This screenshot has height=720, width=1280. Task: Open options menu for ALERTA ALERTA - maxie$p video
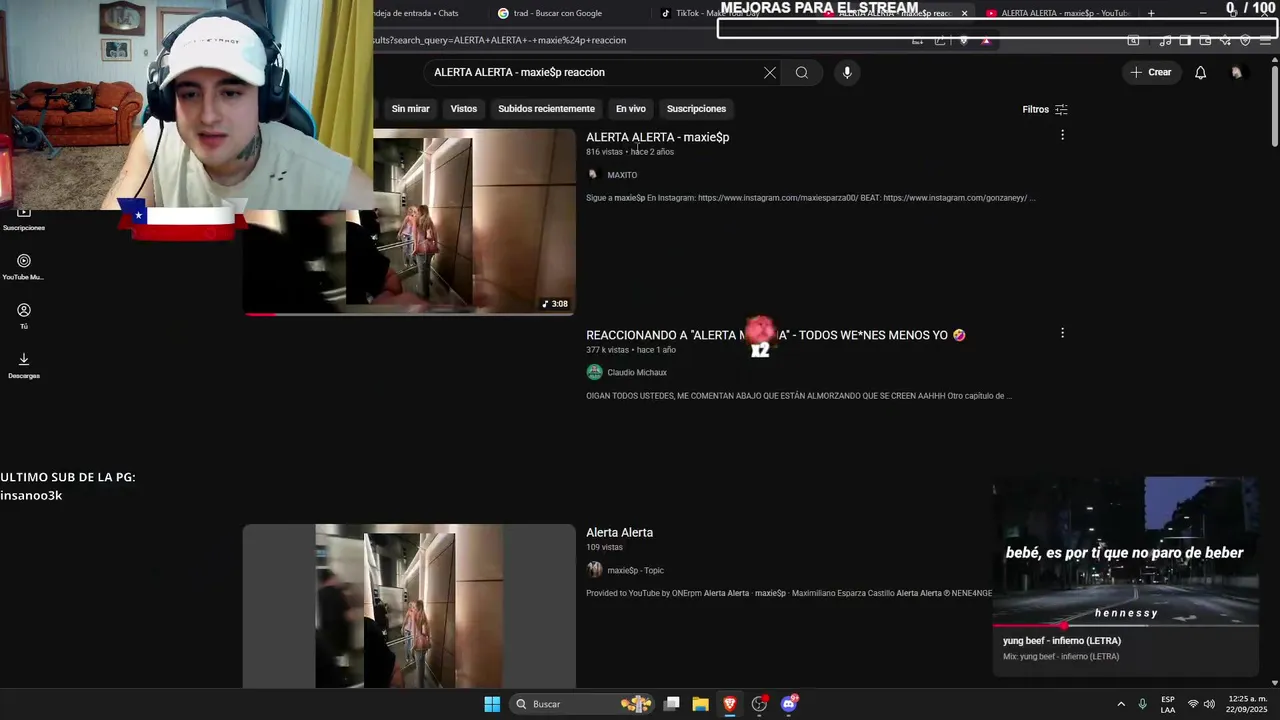click(1062, 135)
